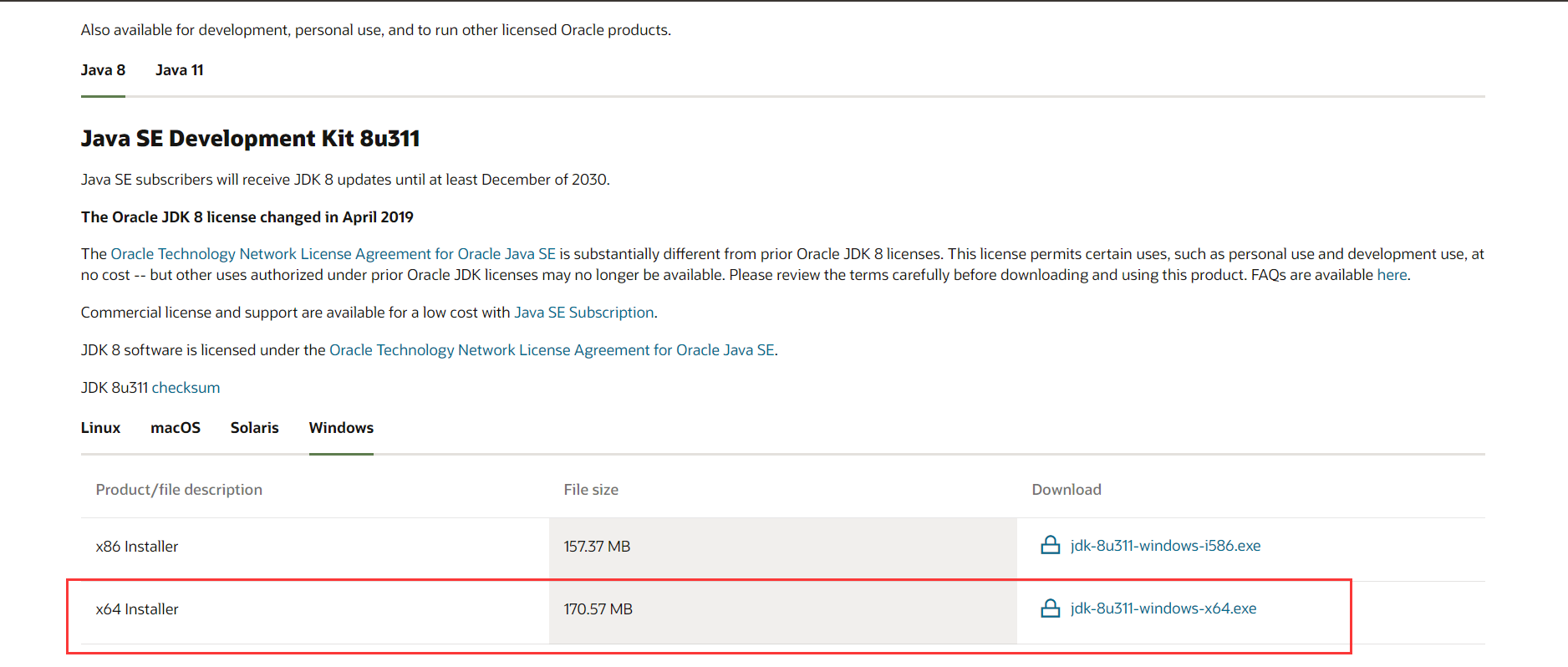The height and width of the screenshot is (667, 1568).
Task: Click the '170.57 MB' file size
Action: tap(598, 609)
